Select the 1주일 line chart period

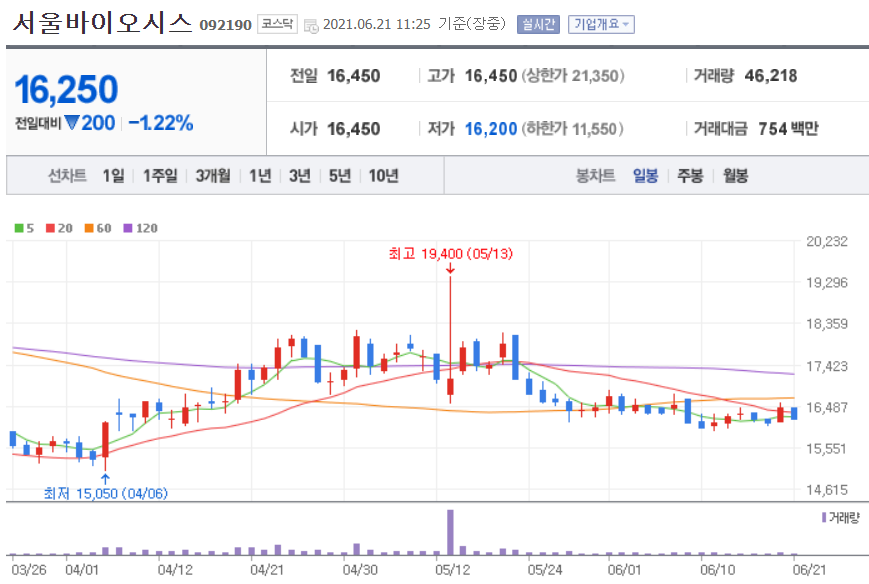pos(160,176)
